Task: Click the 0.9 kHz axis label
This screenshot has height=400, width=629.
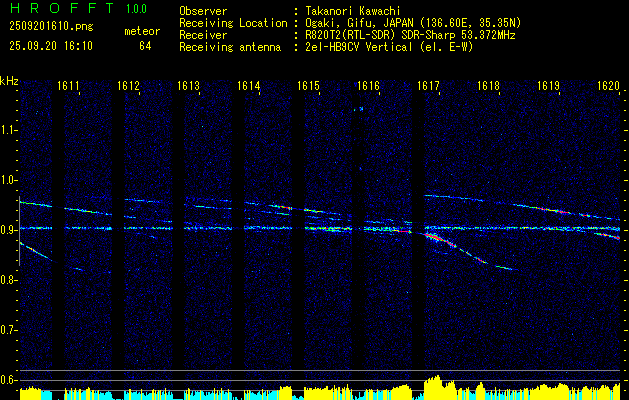Action: [8, 230]
